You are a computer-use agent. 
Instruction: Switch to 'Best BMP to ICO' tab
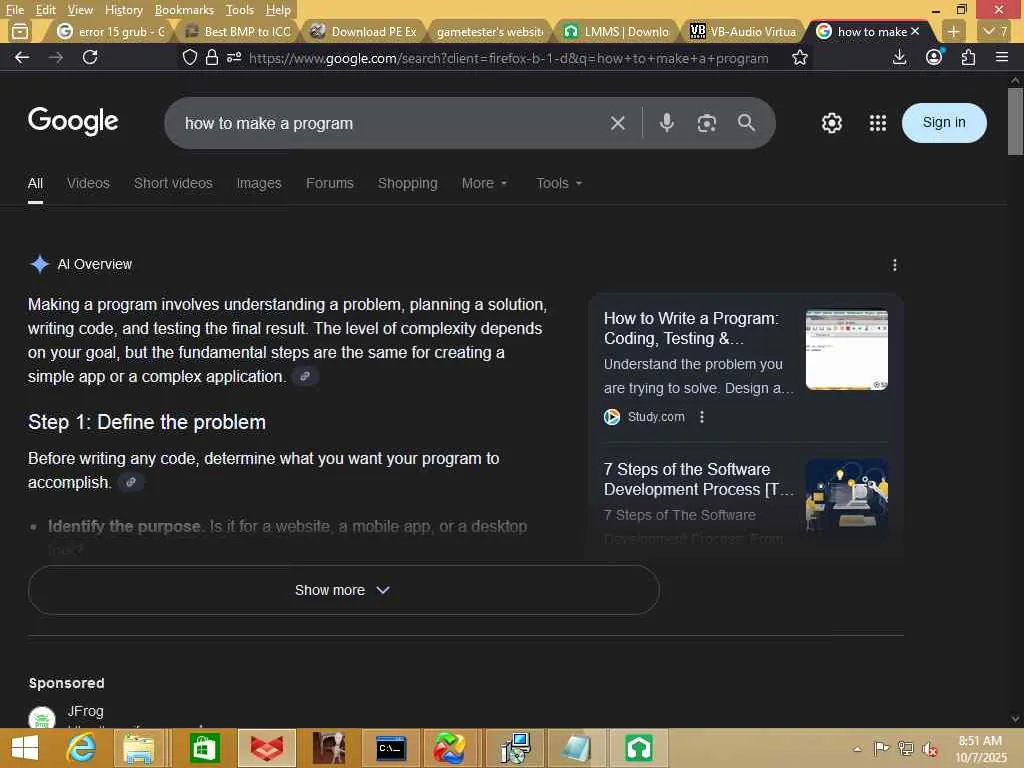click(238, 31)
